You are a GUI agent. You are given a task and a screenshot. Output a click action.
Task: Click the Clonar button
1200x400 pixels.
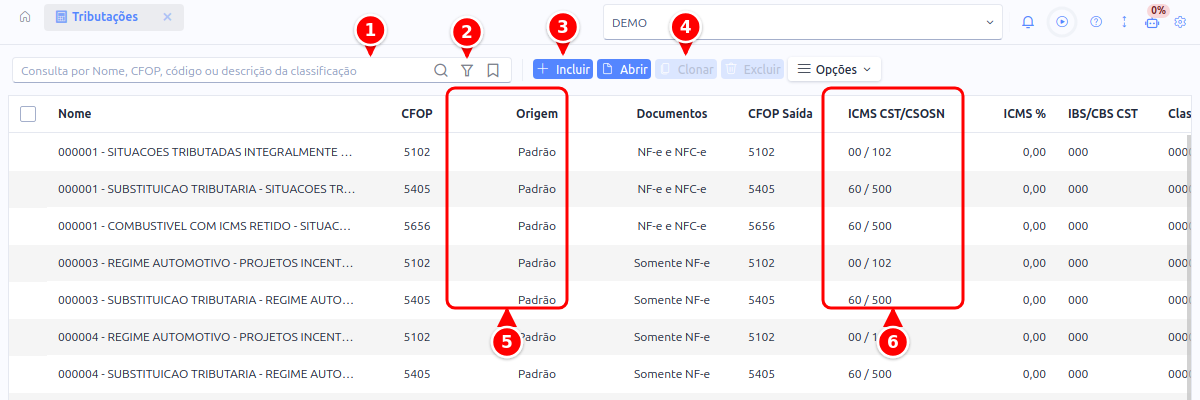686,70
